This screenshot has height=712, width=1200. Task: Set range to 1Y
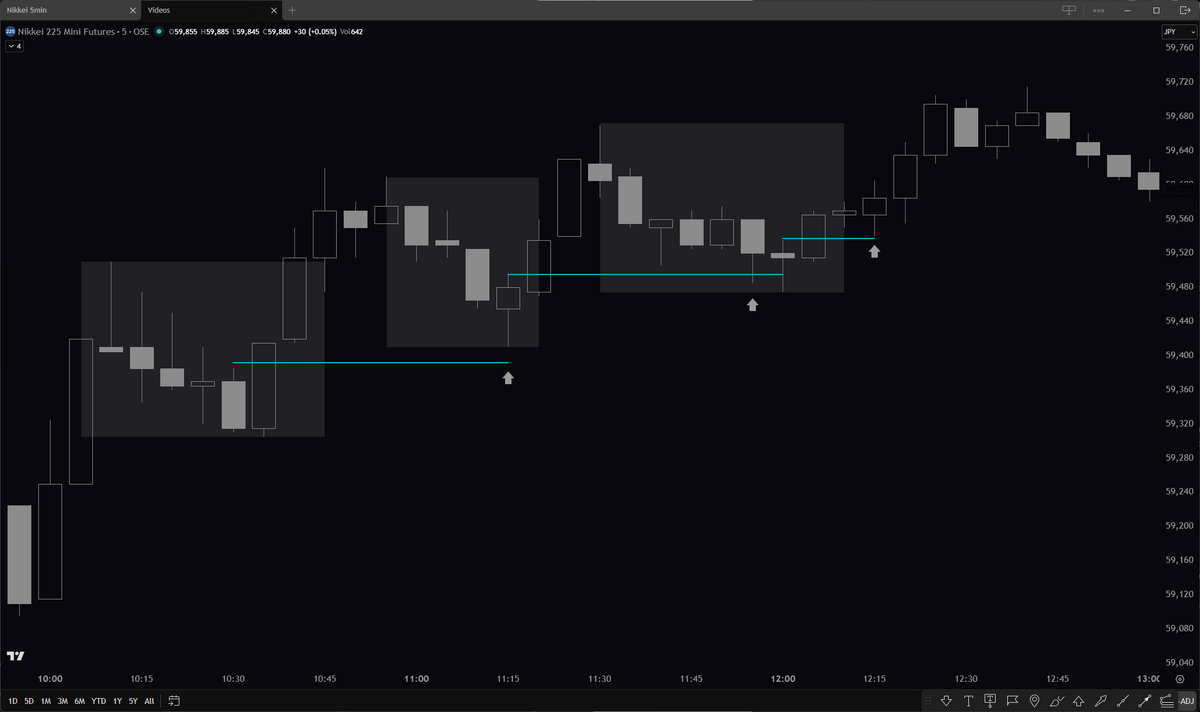[117, 701]
